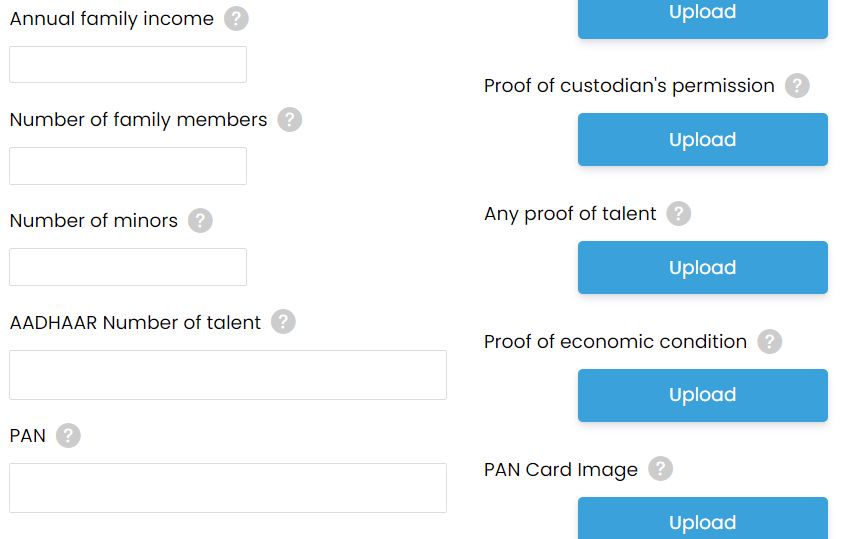Open help for Proof of economic condition
The width and height of the screenshot is (841, 539).
pyautogui.click(x=770, y=342)
